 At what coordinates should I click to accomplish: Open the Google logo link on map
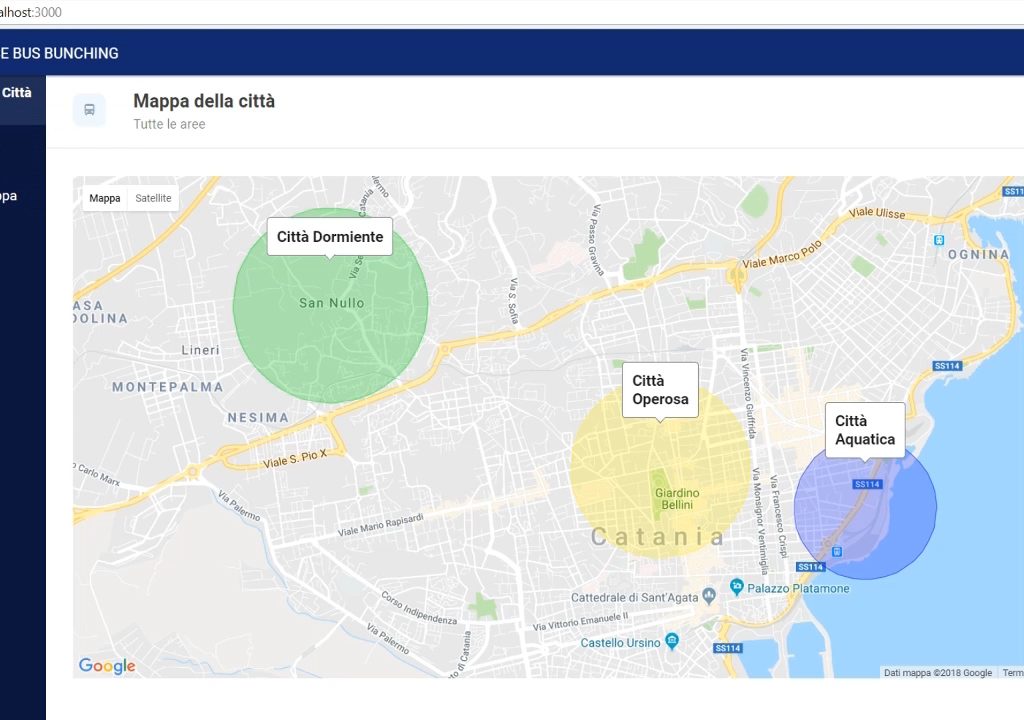107,666
